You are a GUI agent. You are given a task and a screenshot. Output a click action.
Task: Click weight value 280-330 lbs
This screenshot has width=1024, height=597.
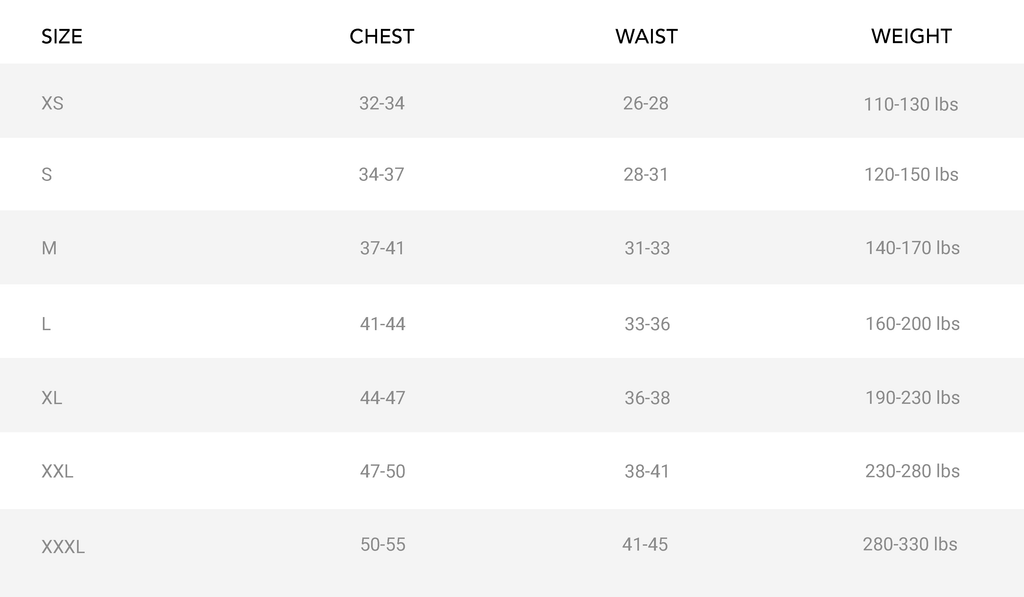pyautogui.click(x=910, y=544)
